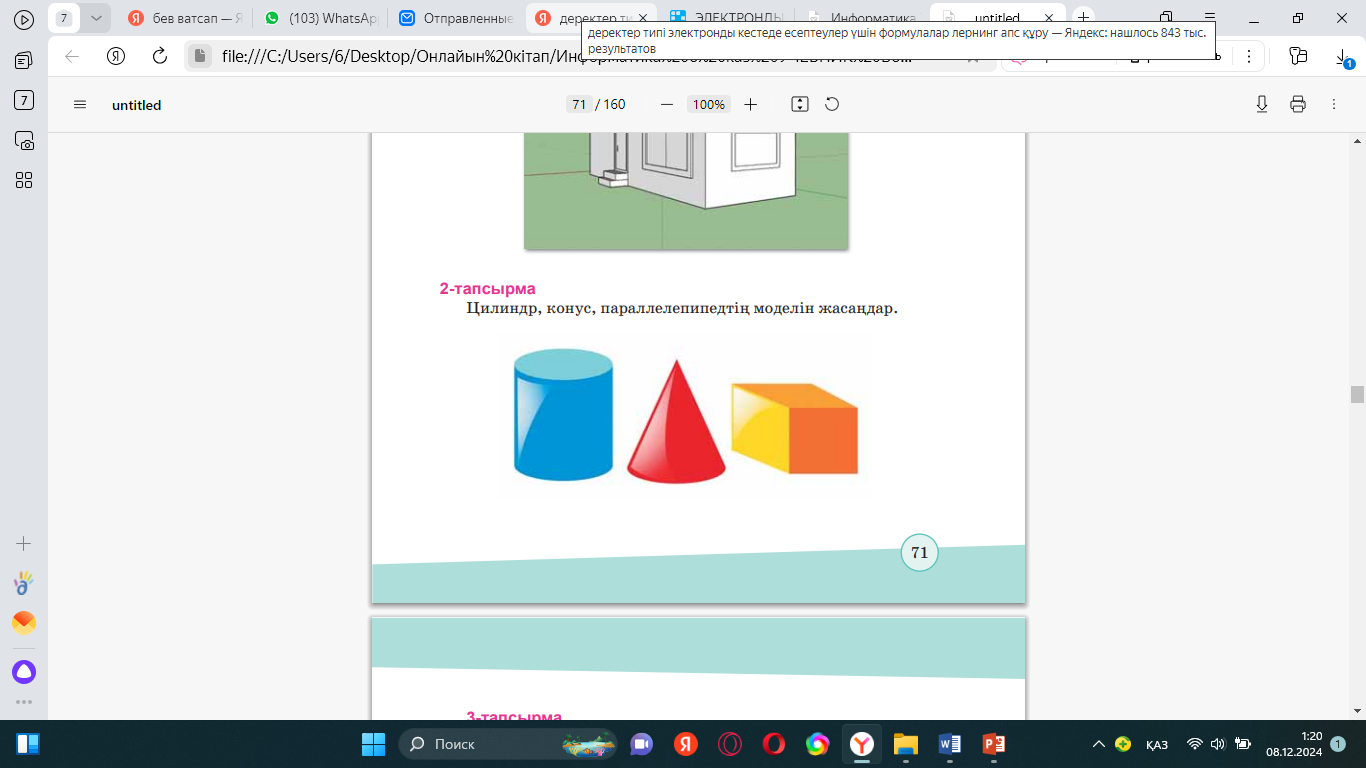Screen dimensions: 1366x768
Task: Open the Opera GX browser on the taskbar
Action: tap(730, 744)
